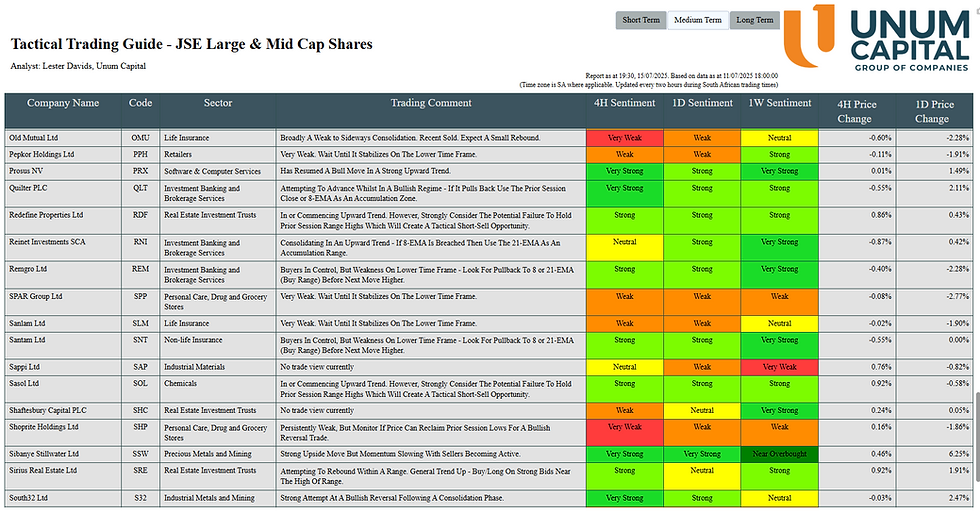
Task: Click the PRX share code
Action: [x=141, y=171]
